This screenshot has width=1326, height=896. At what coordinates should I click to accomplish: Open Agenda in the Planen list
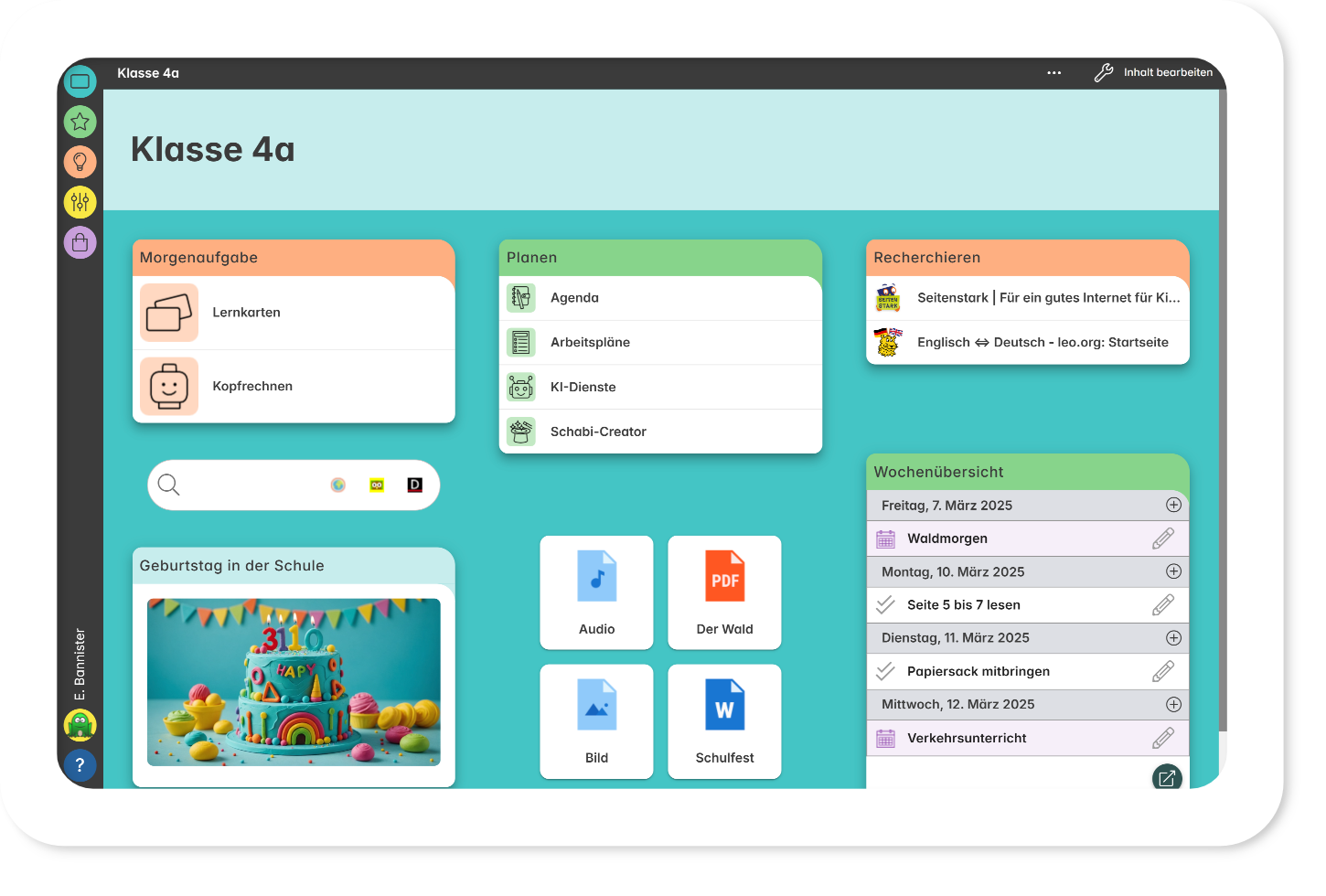pyautogui.click(x=574, y=298)
